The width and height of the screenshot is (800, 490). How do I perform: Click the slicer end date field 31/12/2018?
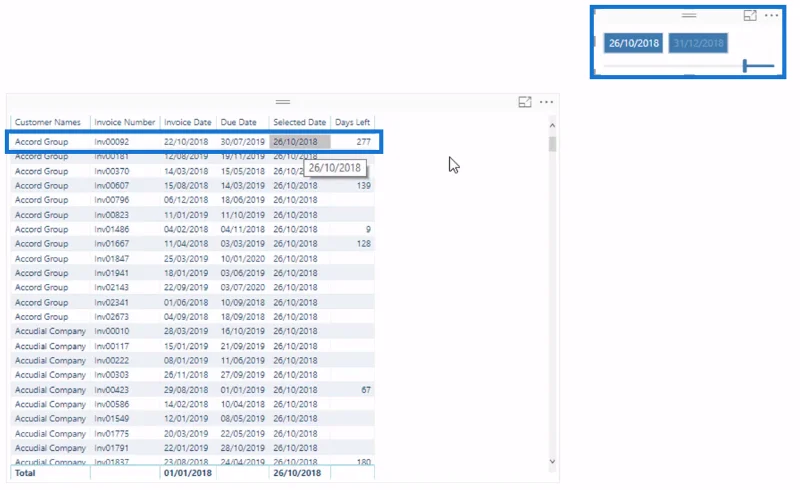(698, 43)
